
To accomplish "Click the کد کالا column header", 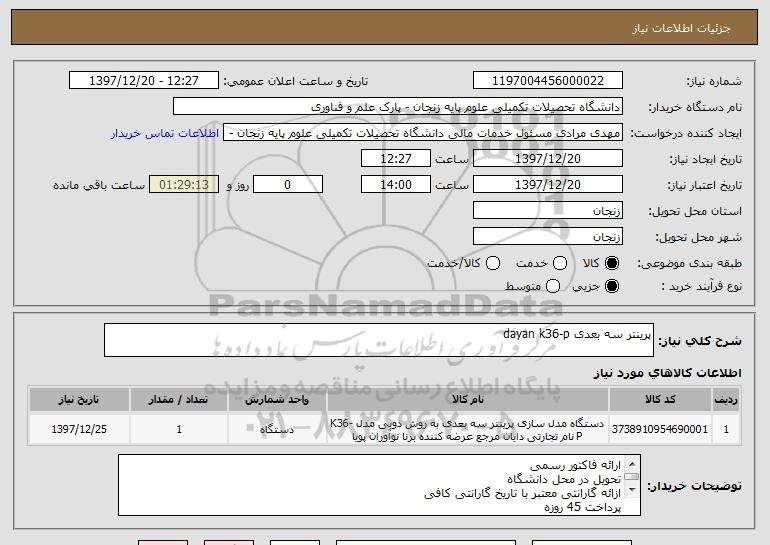I will click(660, 400).
